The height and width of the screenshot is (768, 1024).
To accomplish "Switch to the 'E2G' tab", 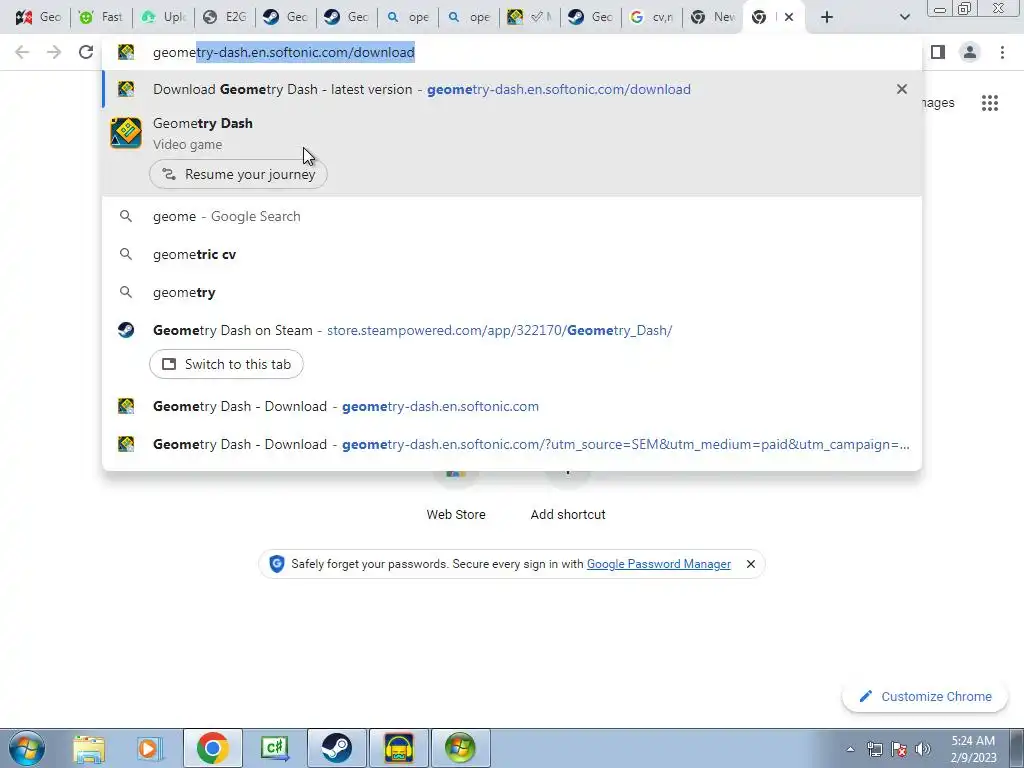I will (225, 17).
